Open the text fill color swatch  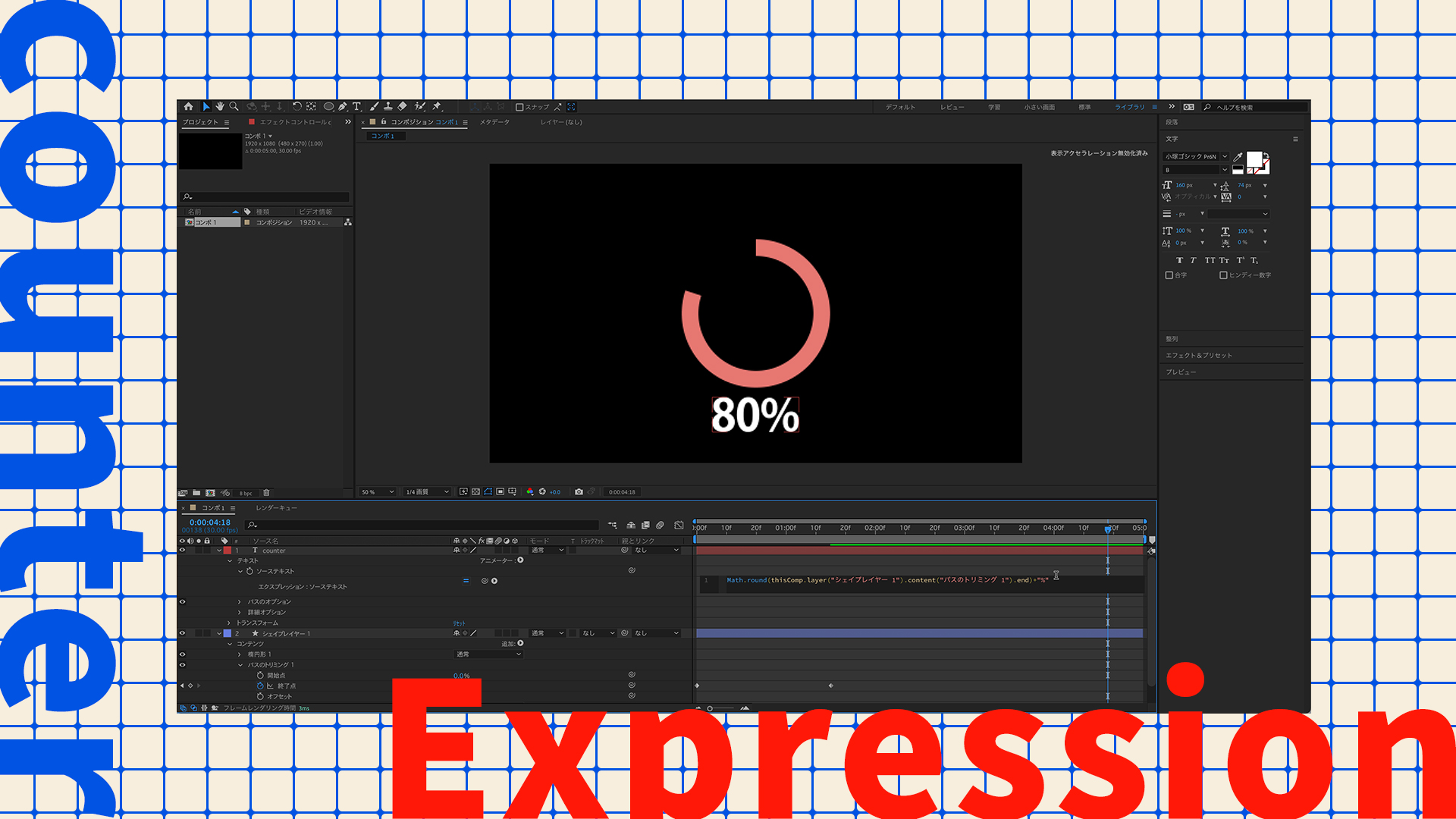point(1254,159)
